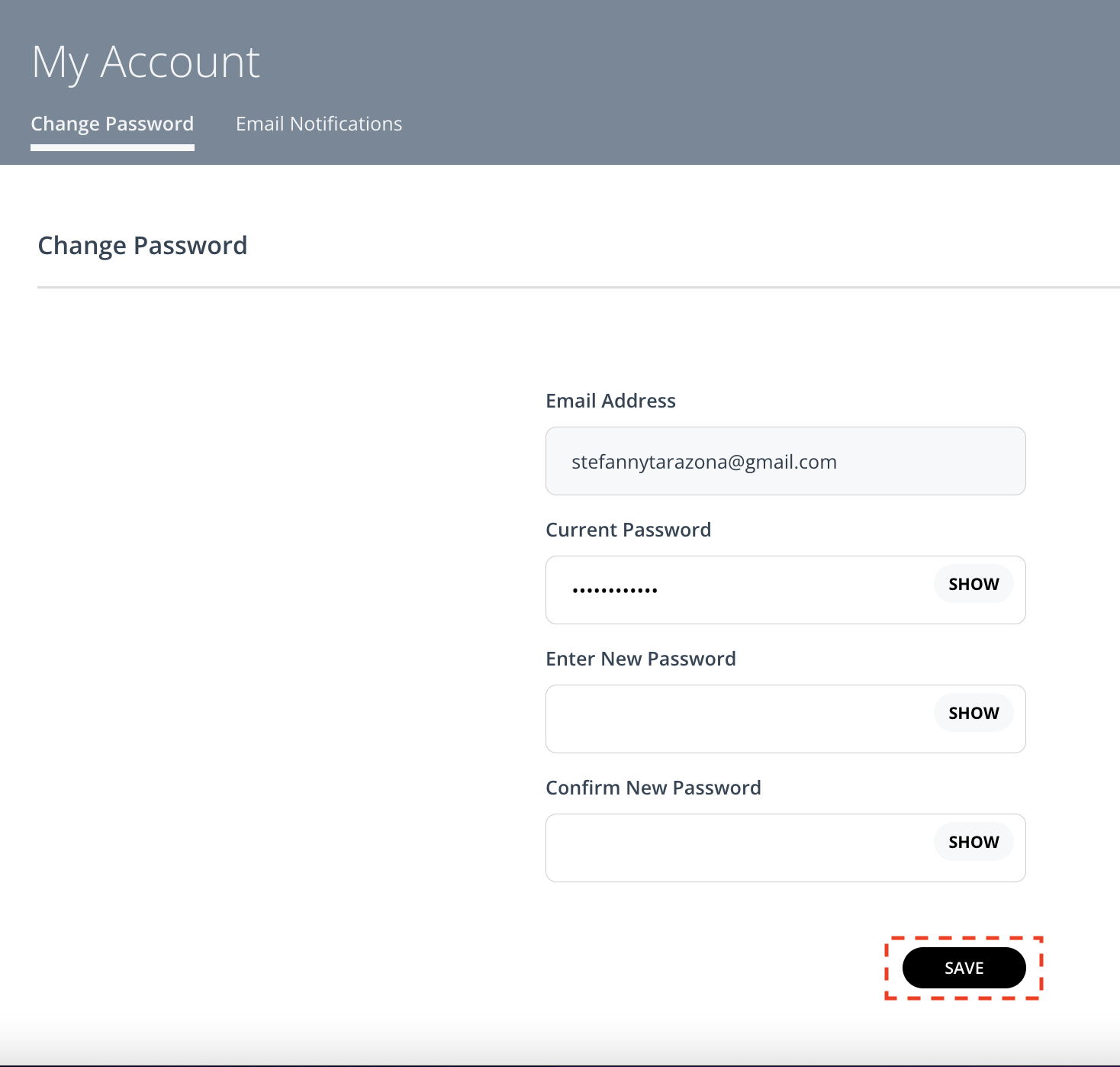This screenshot has height=1067, width=1120.
Task: Click the Email Address input showing stefannytarazona@gmail.com
Action: coord(785,461)
